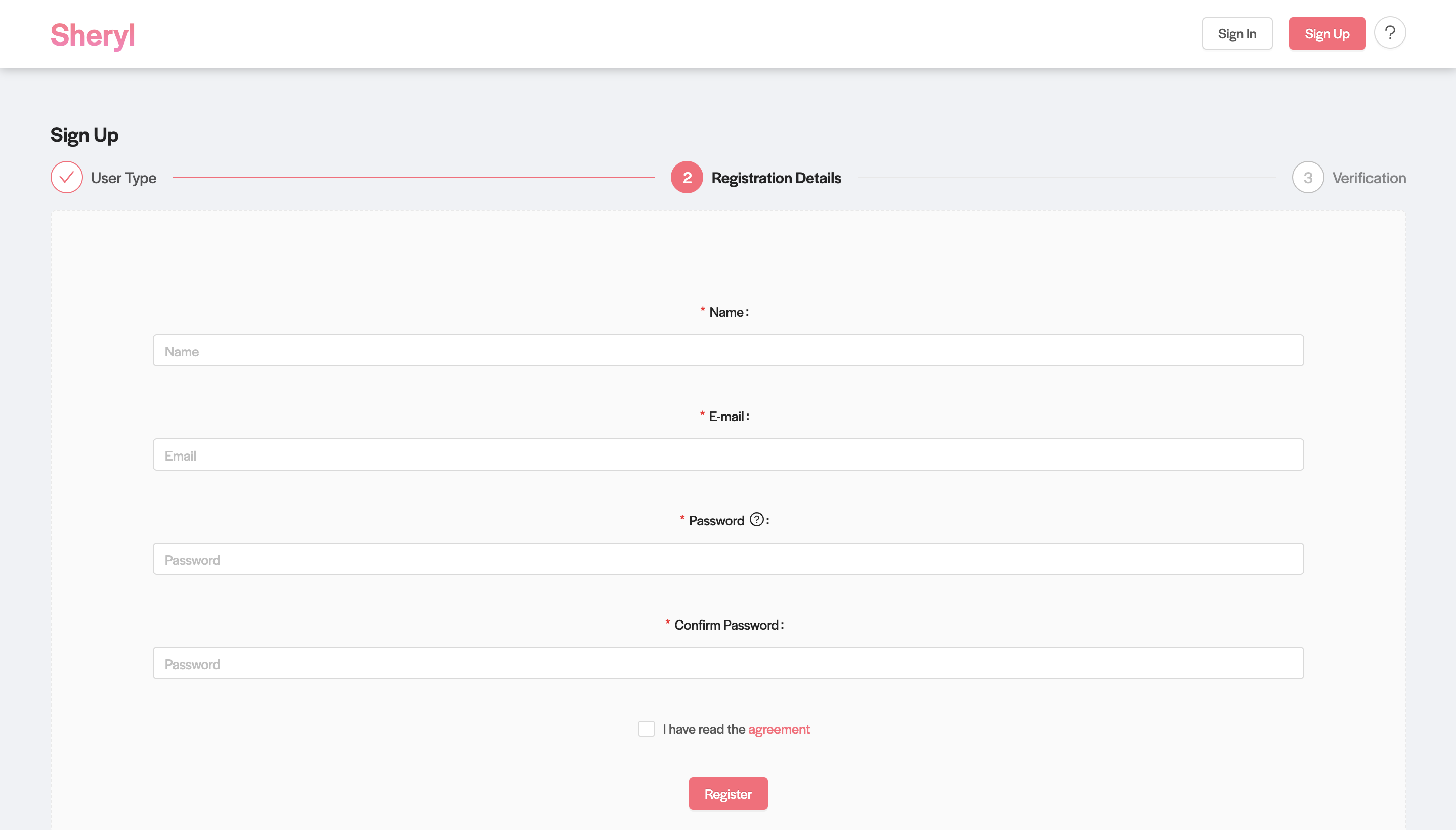Click the 'I have read the' label text
1456x830 pixels.
(x=703, y=729)
